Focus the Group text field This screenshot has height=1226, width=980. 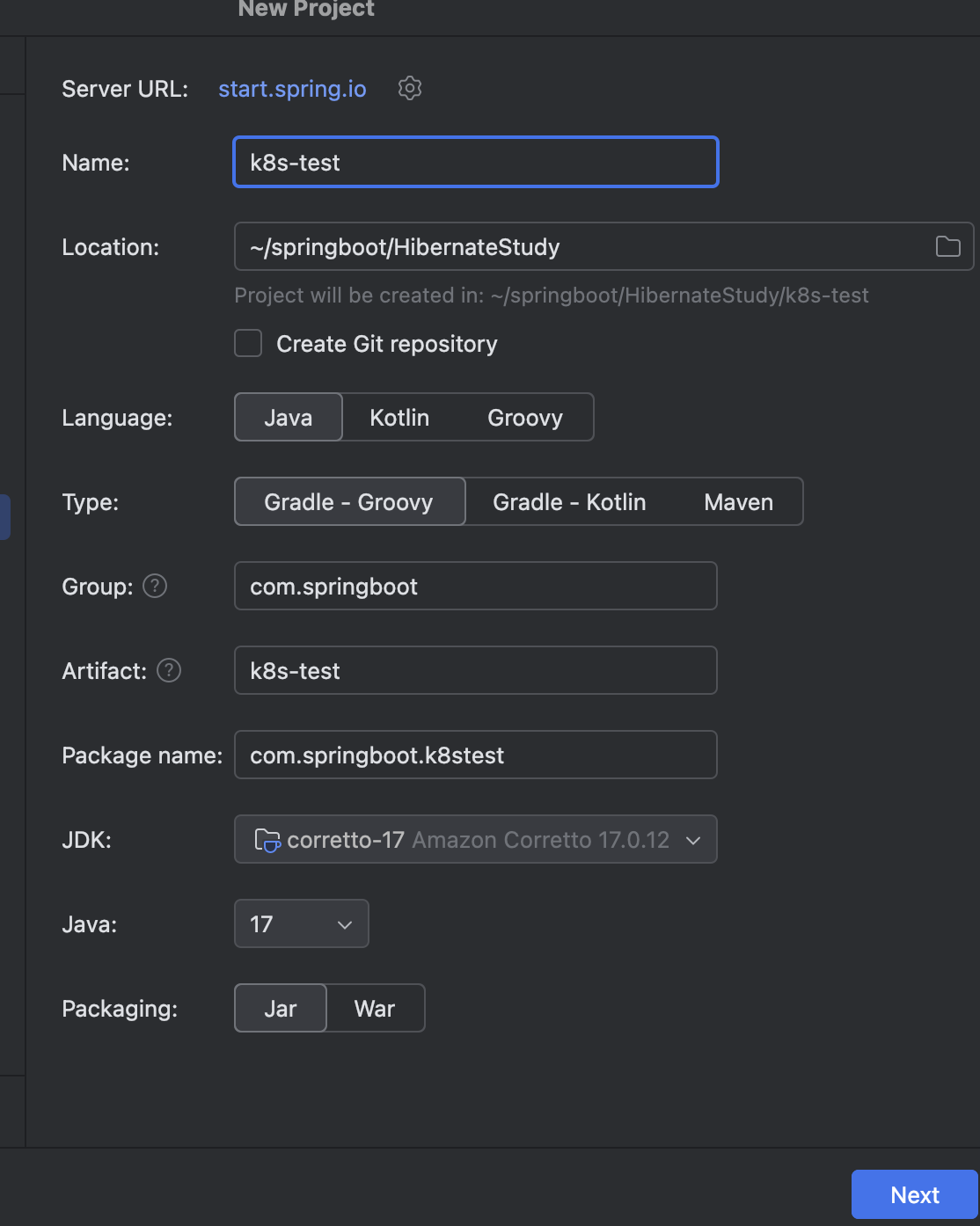click(x=475, y=587)
